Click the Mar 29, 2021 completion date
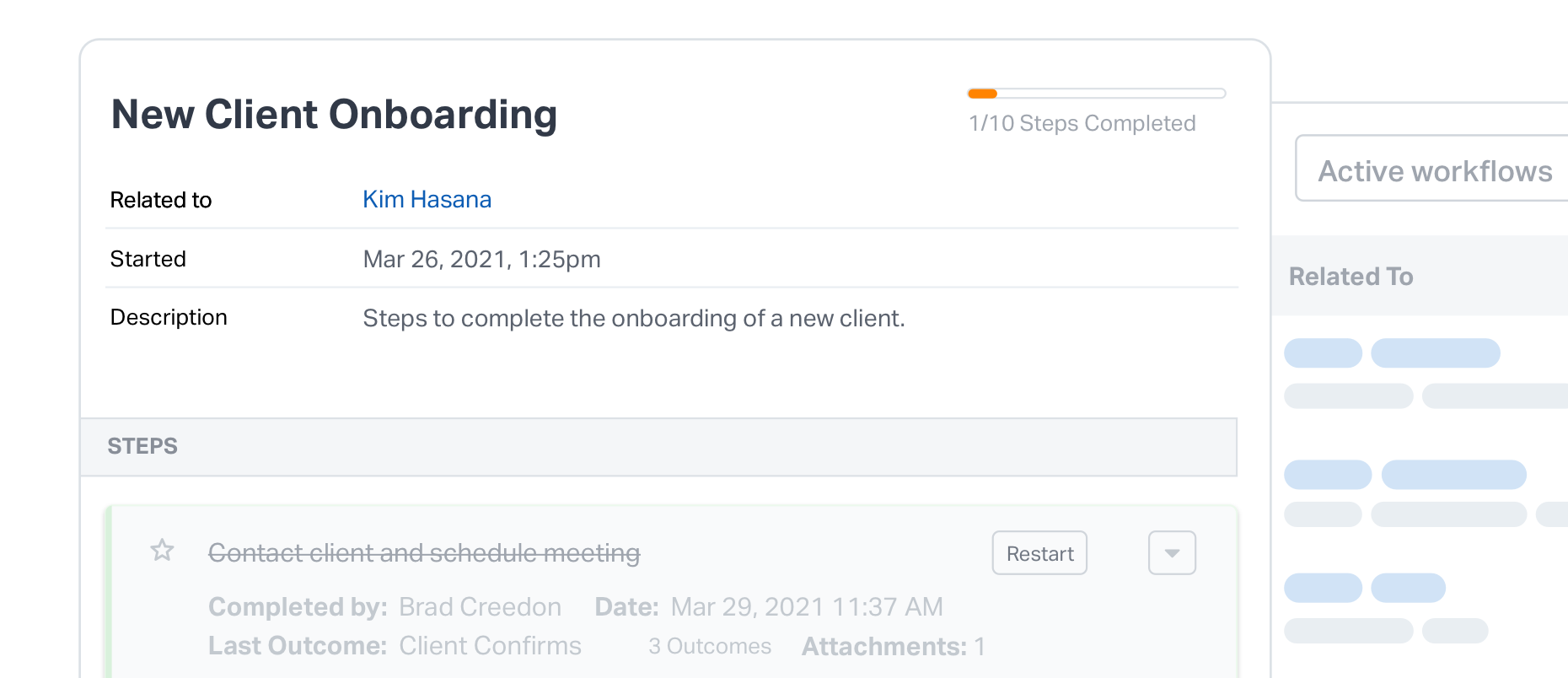Viewport: 1568px width, 678px height. 807,607
